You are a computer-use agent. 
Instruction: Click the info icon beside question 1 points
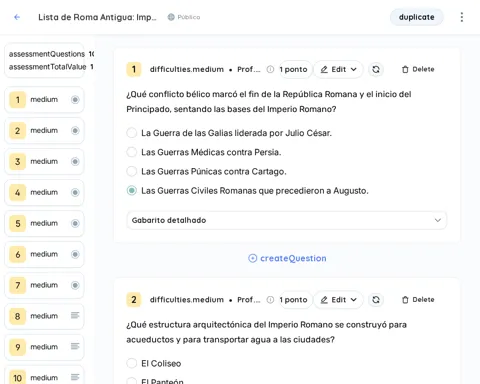point(270,69)
